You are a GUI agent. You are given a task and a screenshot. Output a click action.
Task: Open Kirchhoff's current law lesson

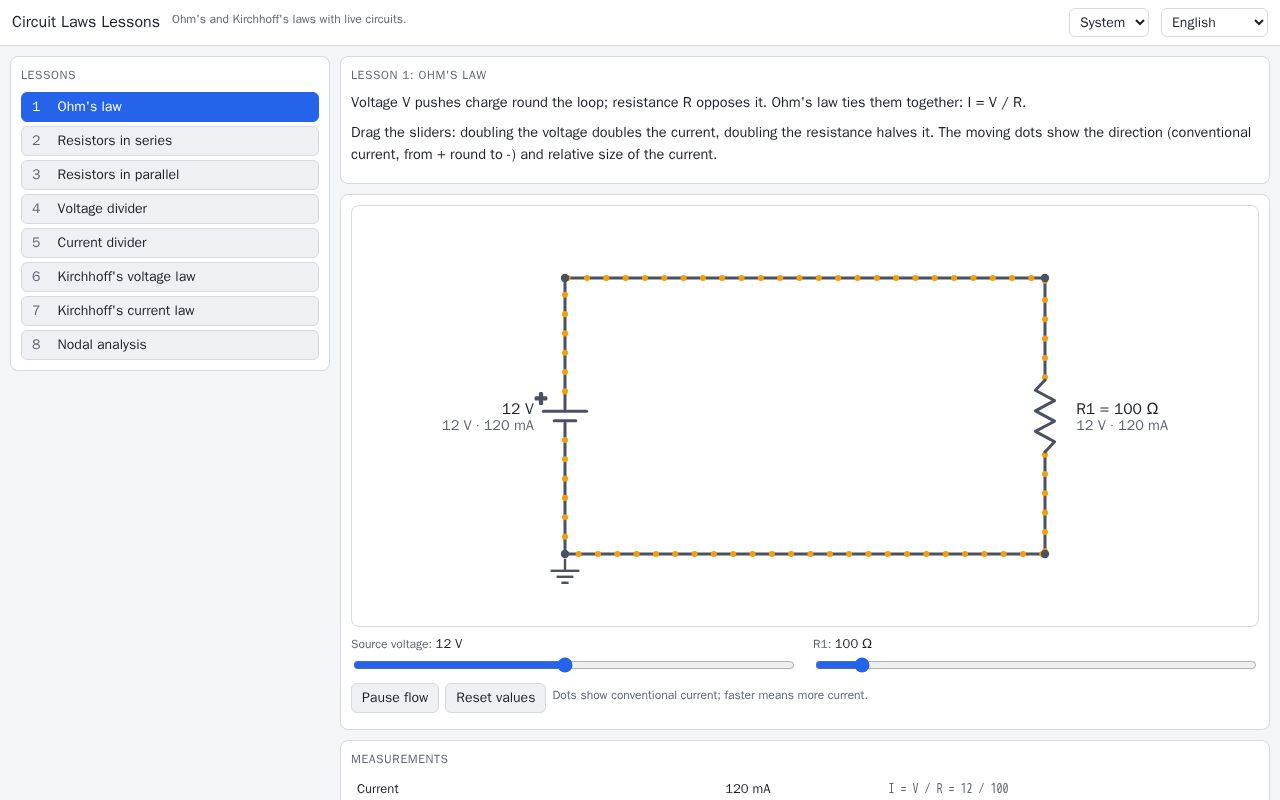point(170,311)
